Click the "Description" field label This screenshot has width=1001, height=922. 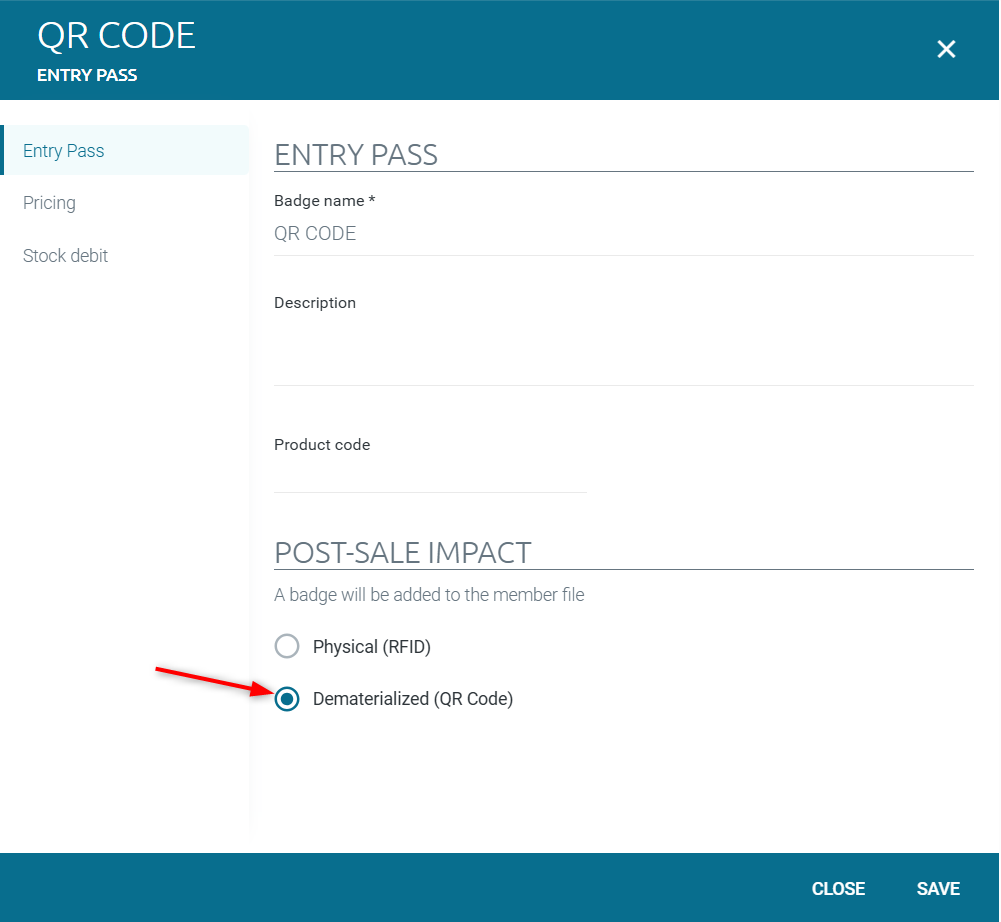pos(314,303)
